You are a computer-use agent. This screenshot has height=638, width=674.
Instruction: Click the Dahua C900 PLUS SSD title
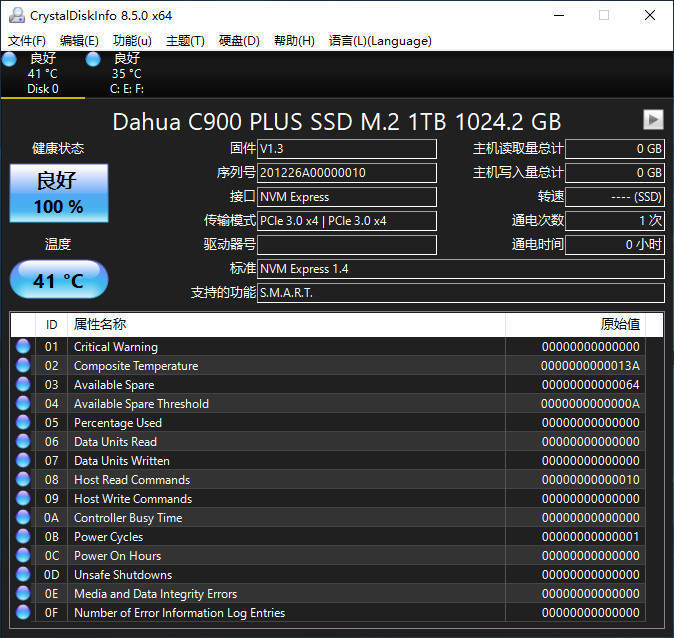tap(337, 122)
